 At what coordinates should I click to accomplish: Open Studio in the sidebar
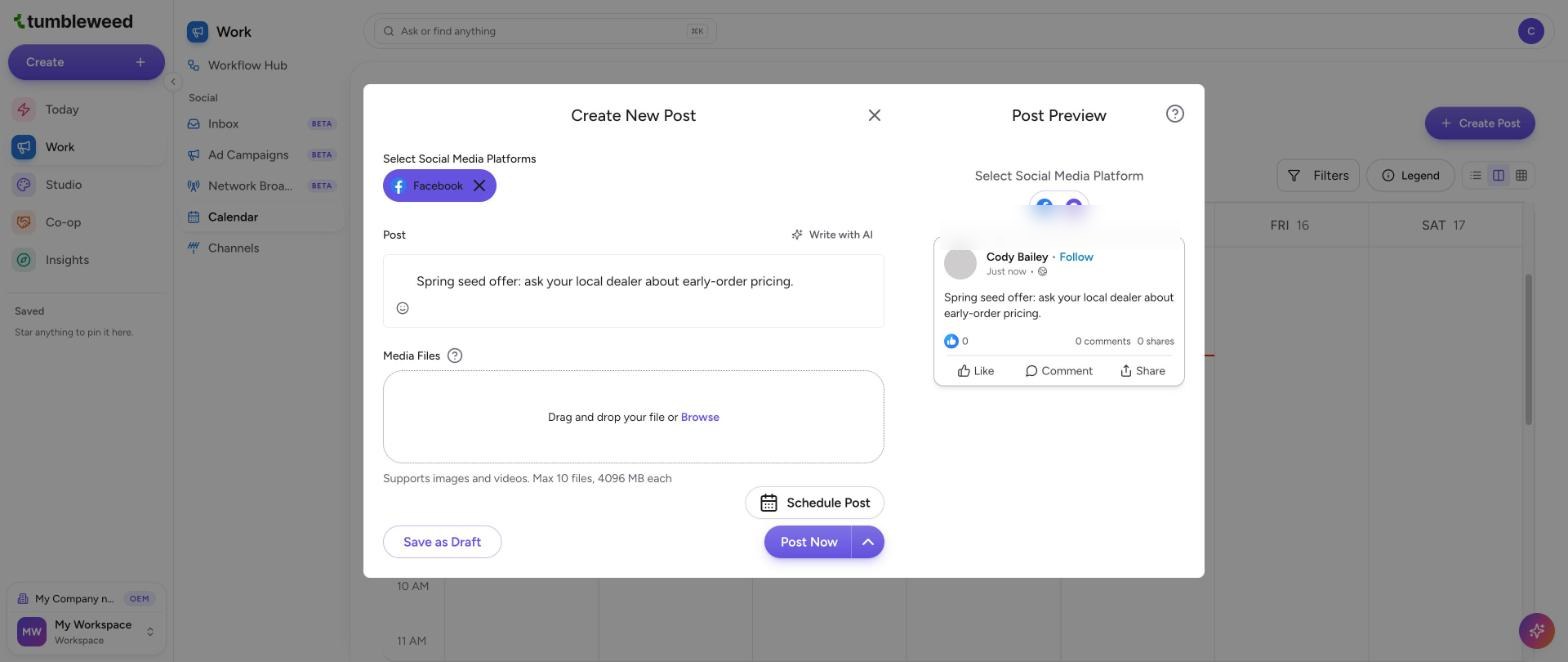tap(86, 185)
